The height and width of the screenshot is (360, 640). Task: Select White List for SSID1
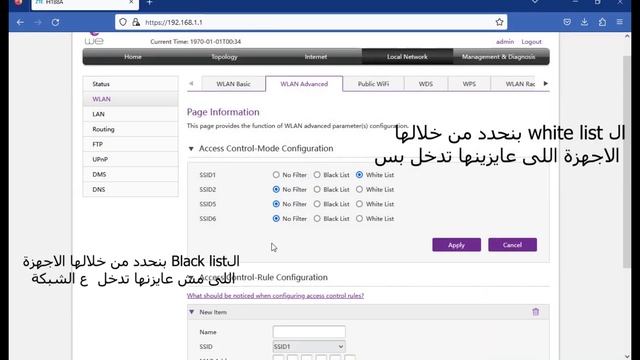[359, 175]
